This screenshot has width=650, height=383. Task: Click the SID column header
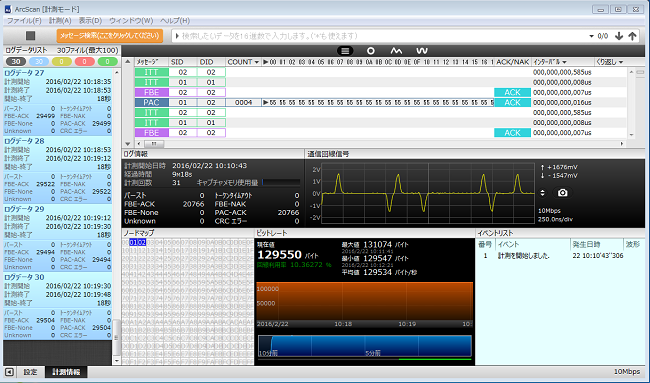pyautogui.click(x=182, y=62)
